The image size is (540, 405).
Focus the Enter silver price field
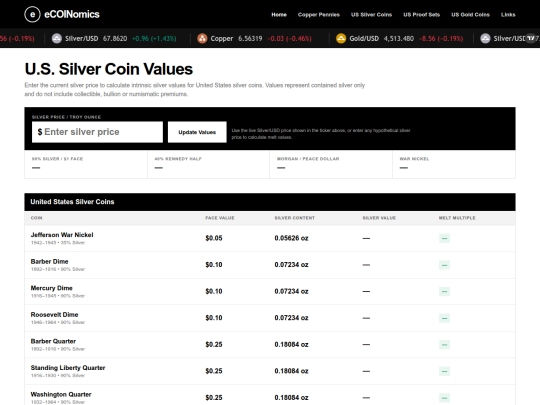tap(97, 132)
